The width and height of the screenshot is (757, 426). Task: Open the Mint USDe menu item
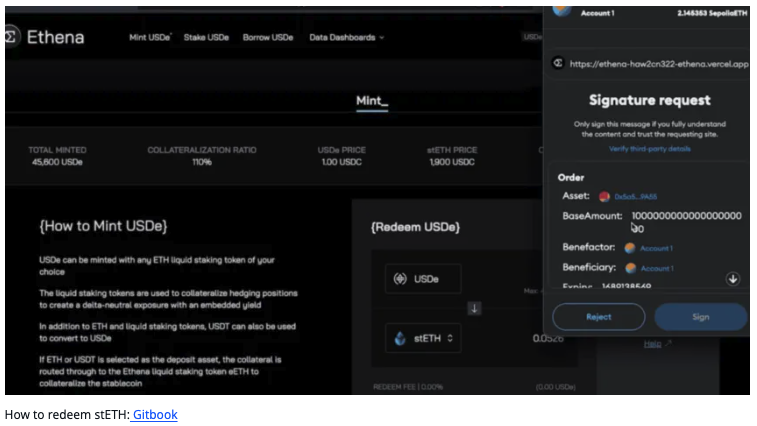click(150, 38)
